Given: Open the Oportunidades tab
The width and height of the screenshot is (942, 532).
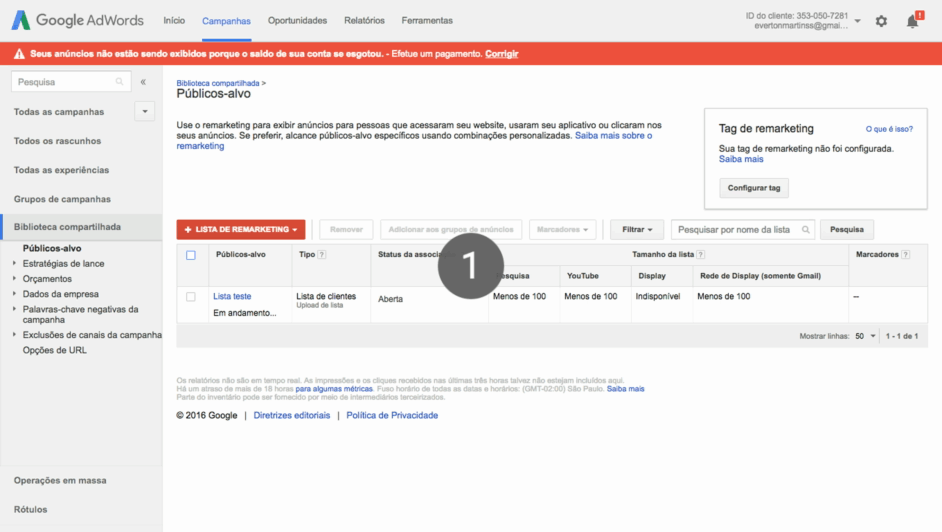Looking at the screenshot, I should tap(297, 20).
